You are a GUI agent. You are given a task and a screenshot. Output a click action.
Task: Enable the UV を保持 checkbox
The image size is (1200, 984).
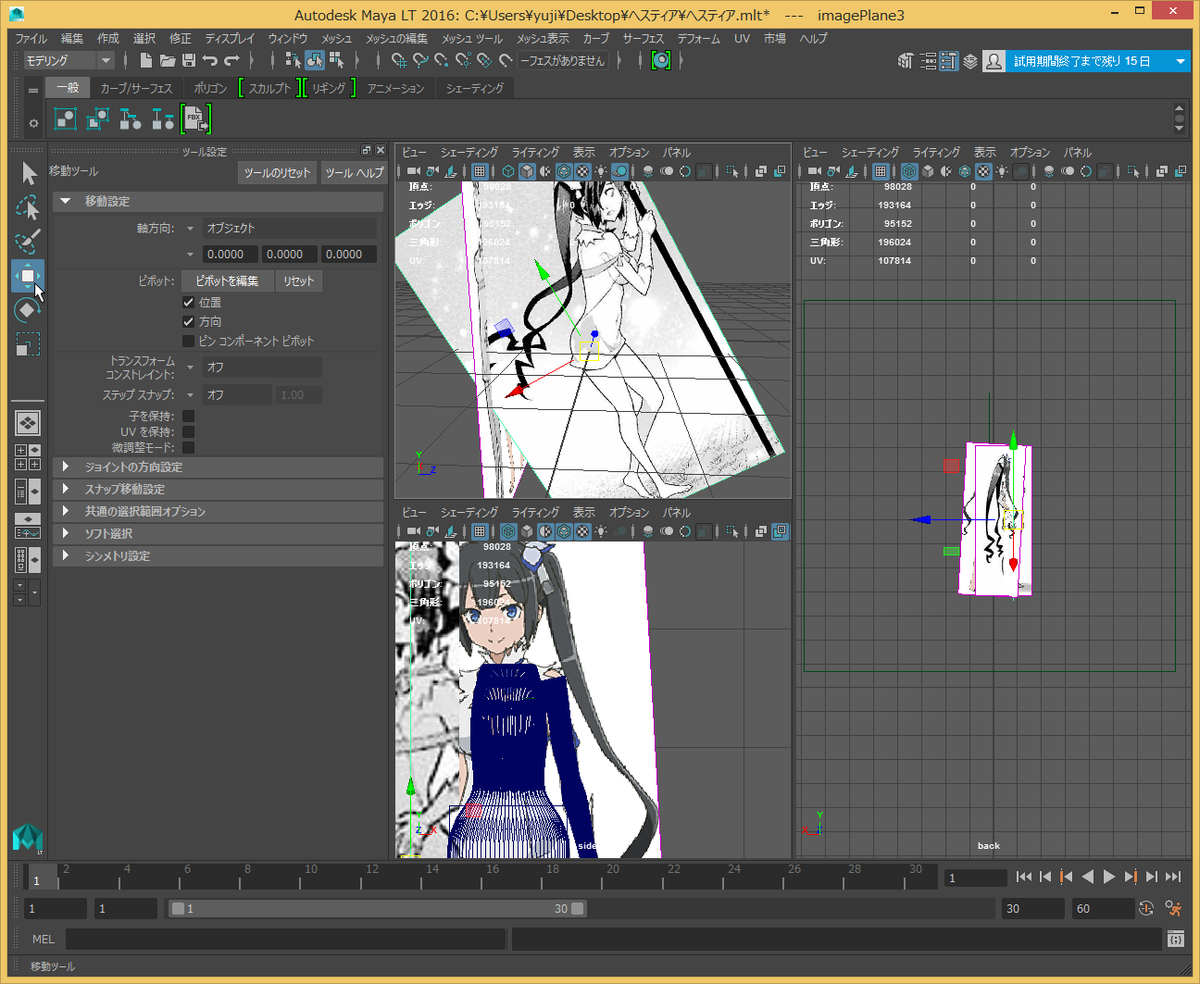(x=188, y=431)
